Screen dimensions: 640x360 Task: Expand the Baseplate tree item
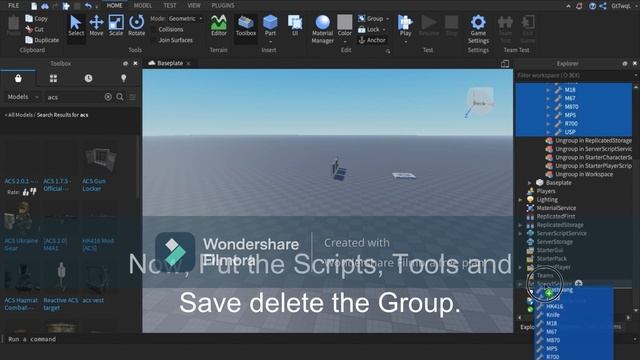[x=529, y=182]
